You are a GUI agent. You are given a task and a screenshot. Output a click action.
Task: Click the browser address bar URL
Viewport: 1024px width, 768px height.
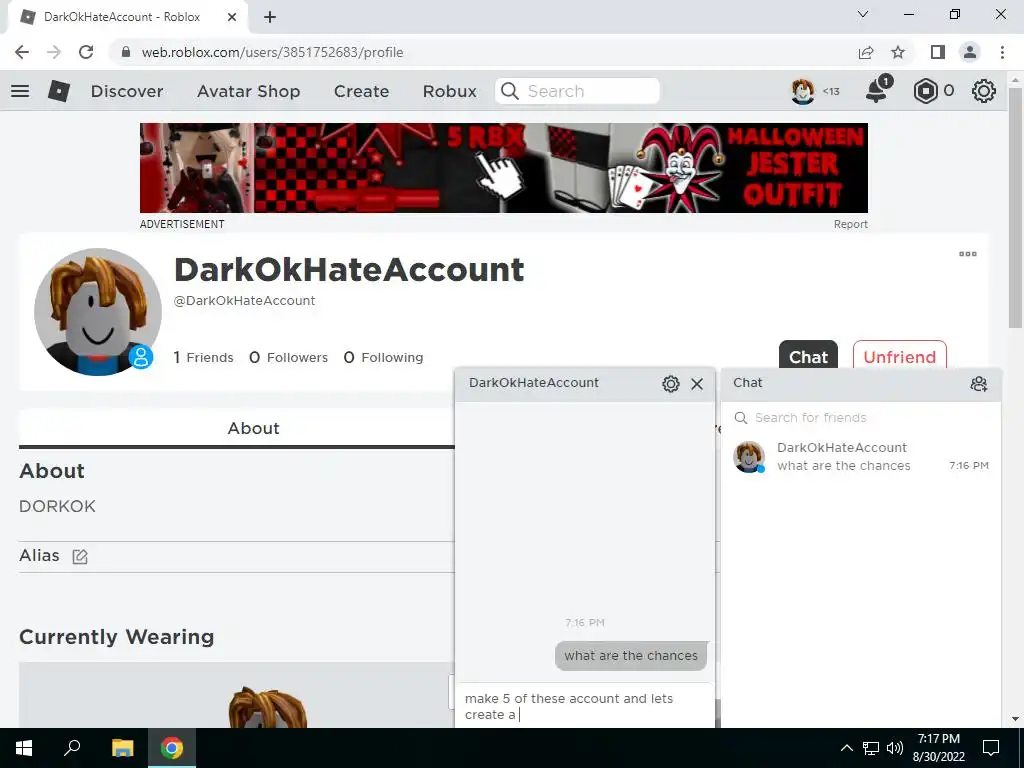click(x=272, y=52)
